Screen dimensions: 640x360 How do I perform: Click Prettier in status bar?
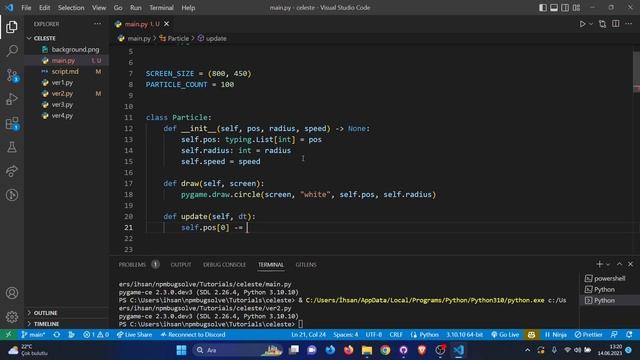pos(588,335)
